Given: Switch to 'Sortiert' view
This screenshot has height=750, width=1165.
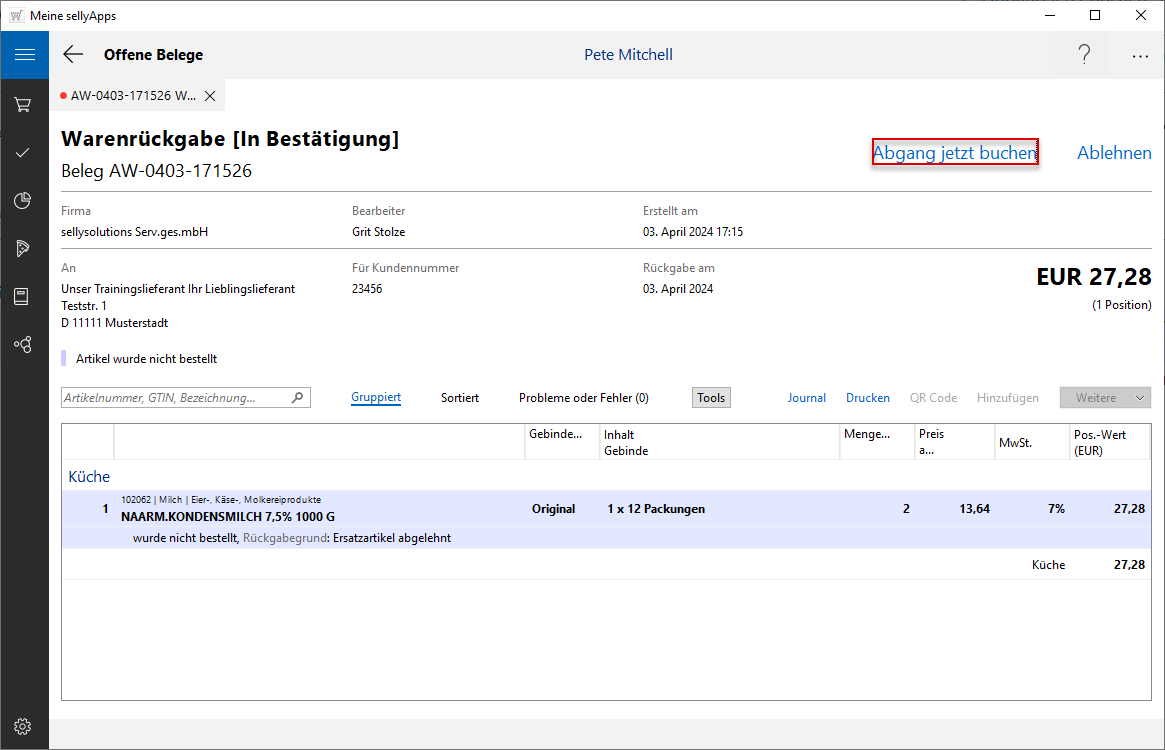Looking at the screenshot, I should click(x=460, y=398).
